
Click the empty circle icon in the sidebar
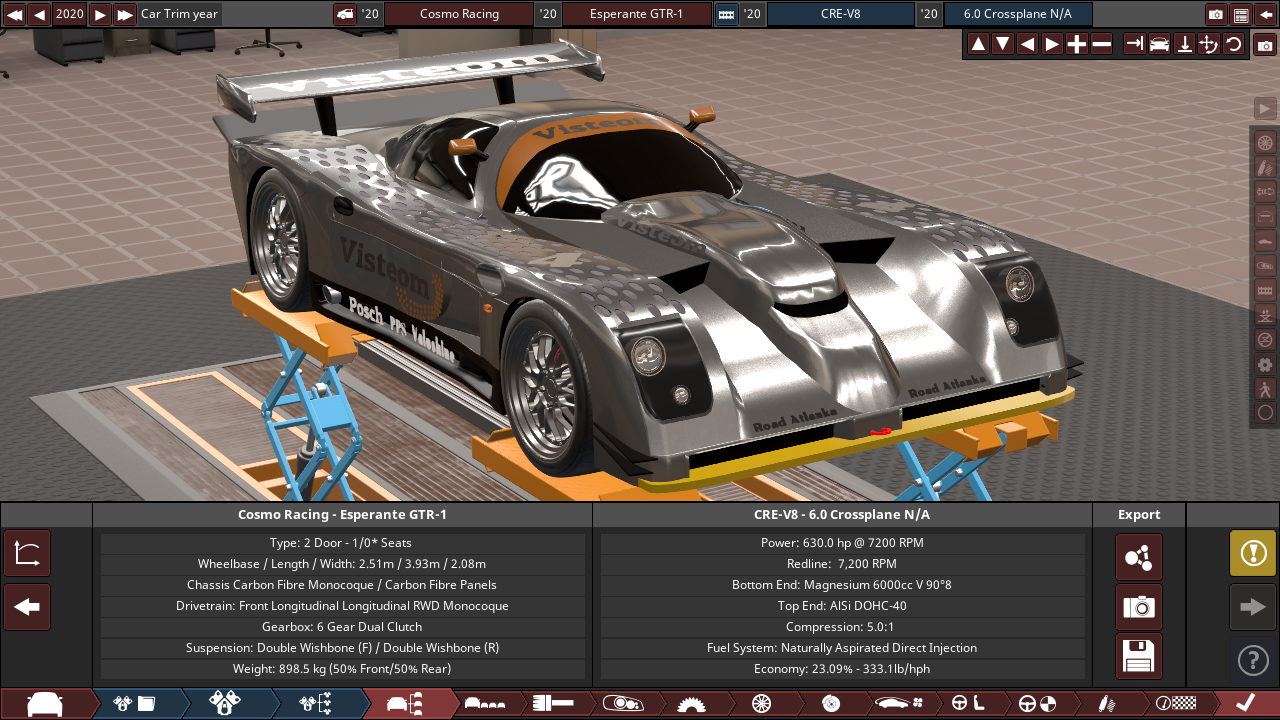click(1265, 412)
